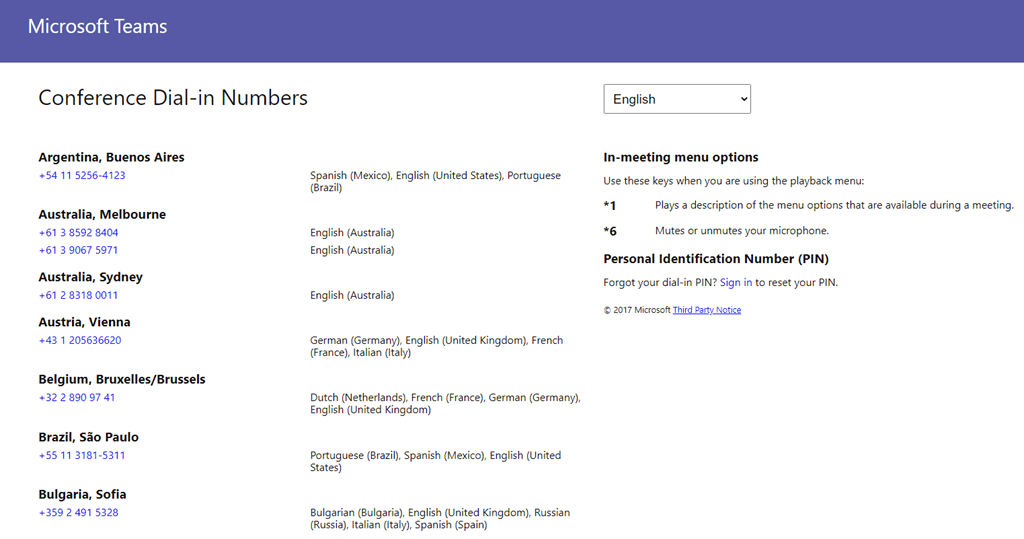Select the Brazil, São Paulo heading
This screenshot has width=1024, height=539.
click(x=88, y=437)
